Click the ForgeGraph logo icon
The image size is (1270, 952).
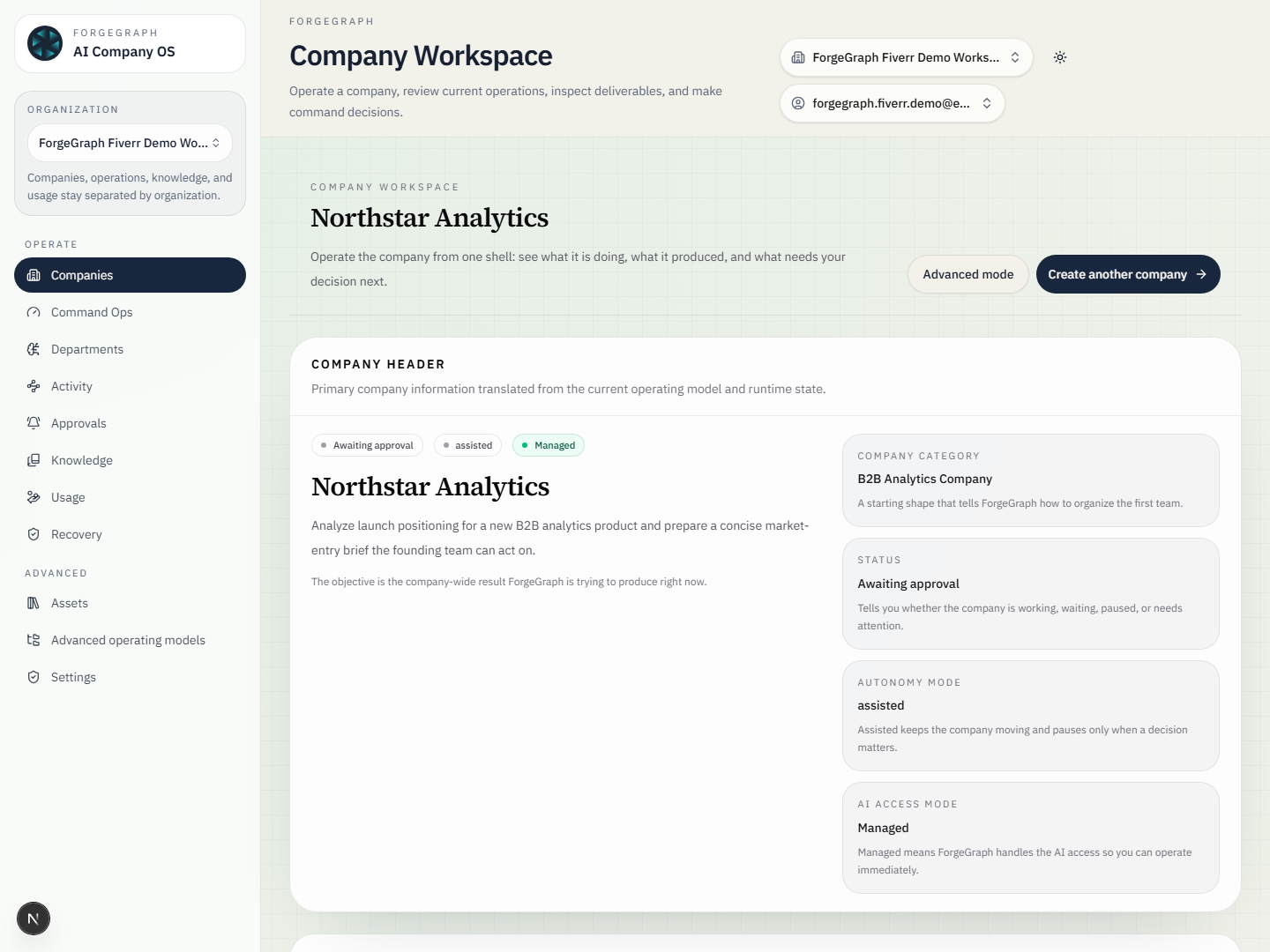coord(45,43)
